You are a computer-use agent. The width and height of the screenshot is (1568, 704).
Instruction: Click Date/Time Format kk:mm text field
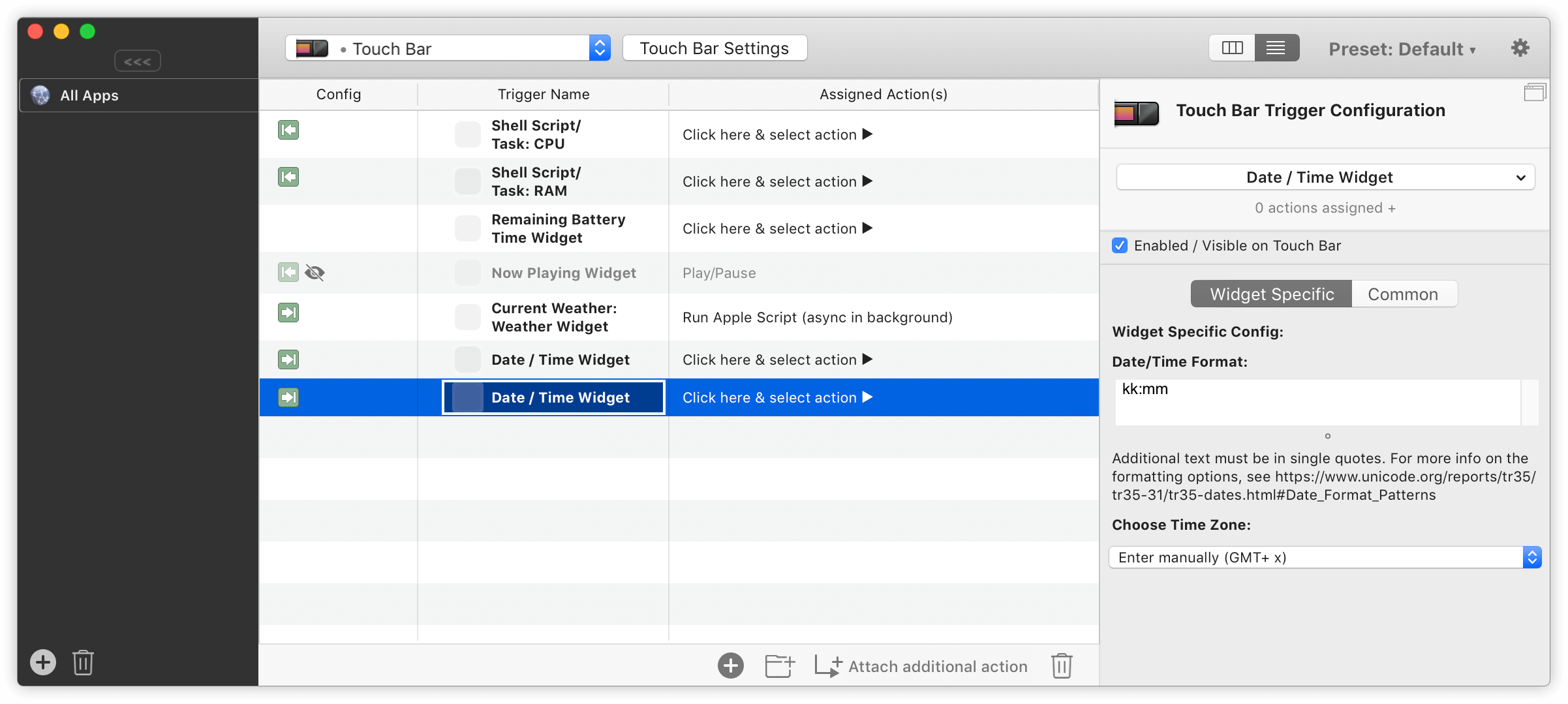click(x=1317, y=402)
